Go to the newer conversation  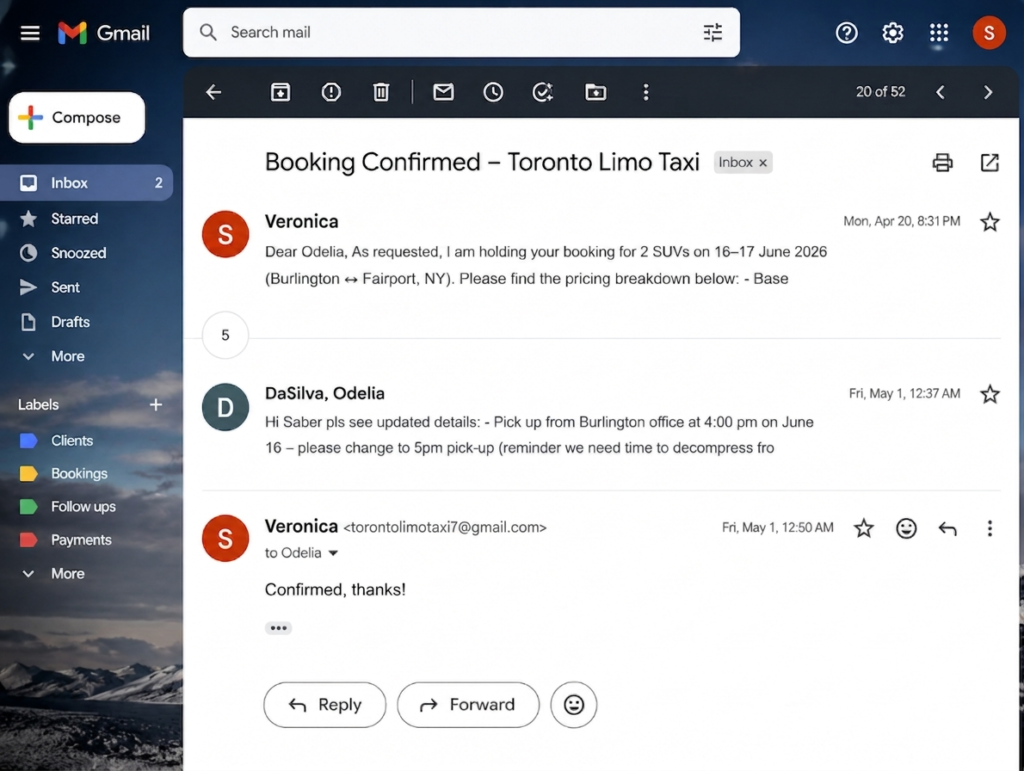(940, 92)
